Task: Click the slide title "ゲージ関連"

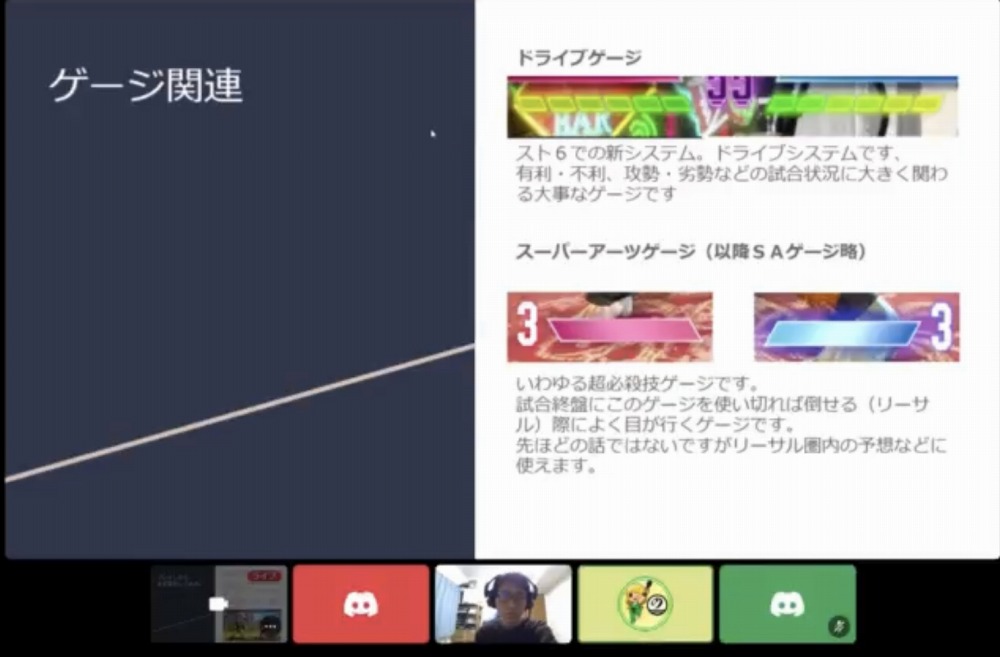Action: coord(146,85)
